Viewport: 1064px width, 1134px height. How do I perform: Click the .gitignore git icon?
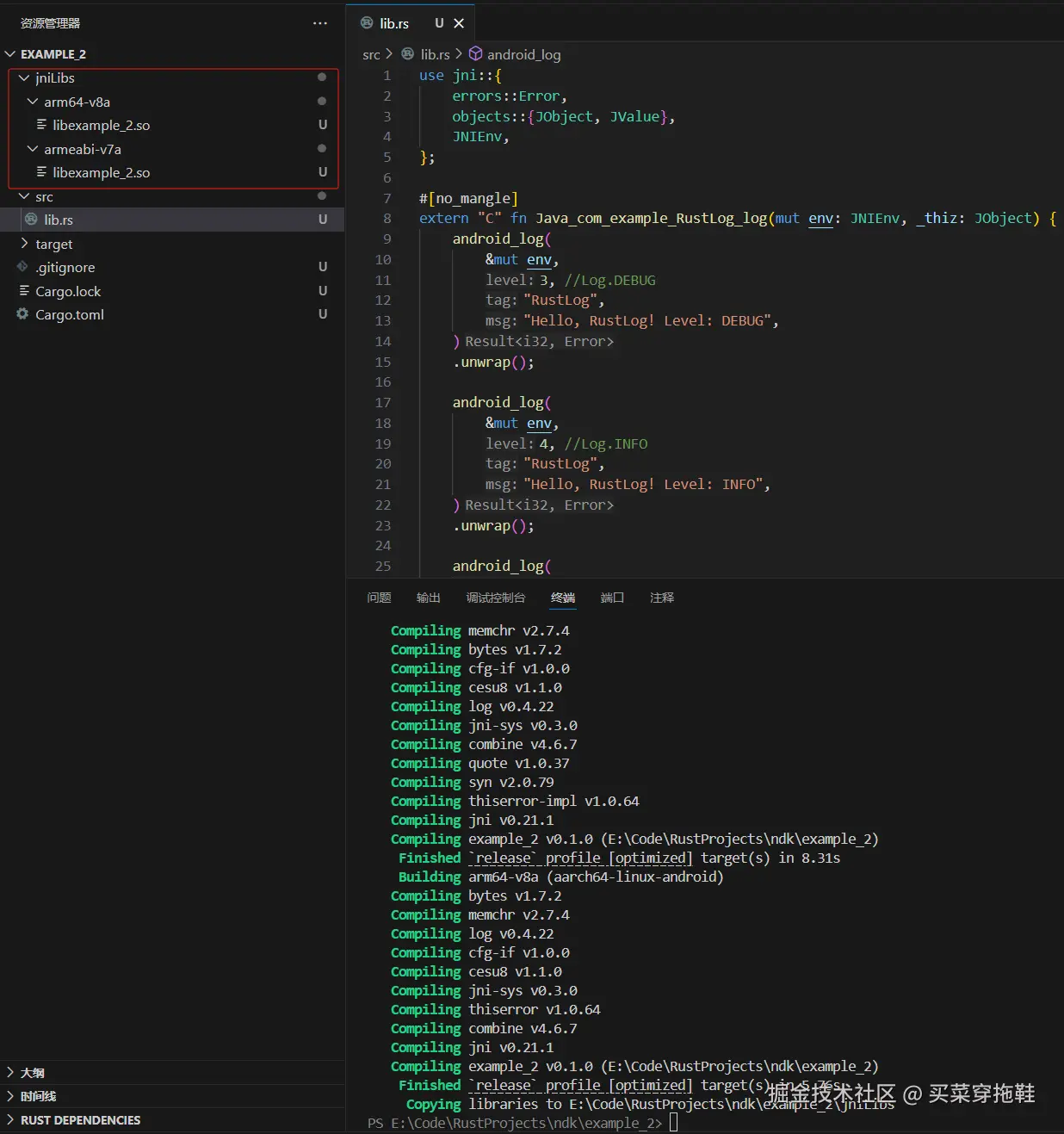(x=22, y=267)
